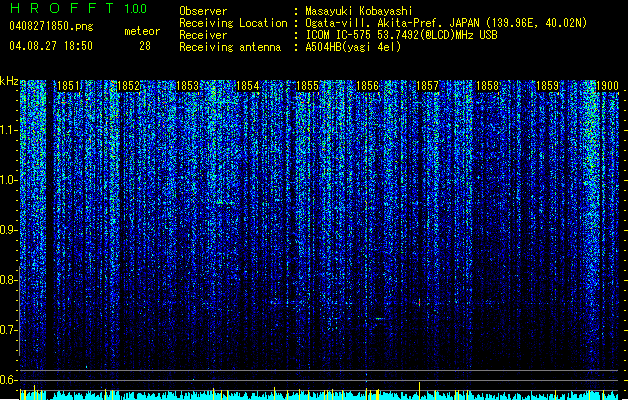This screenshot has height=400, width=629.
Task: Click the A504HB yagi antenna text
Action: [x=353, y=47]
